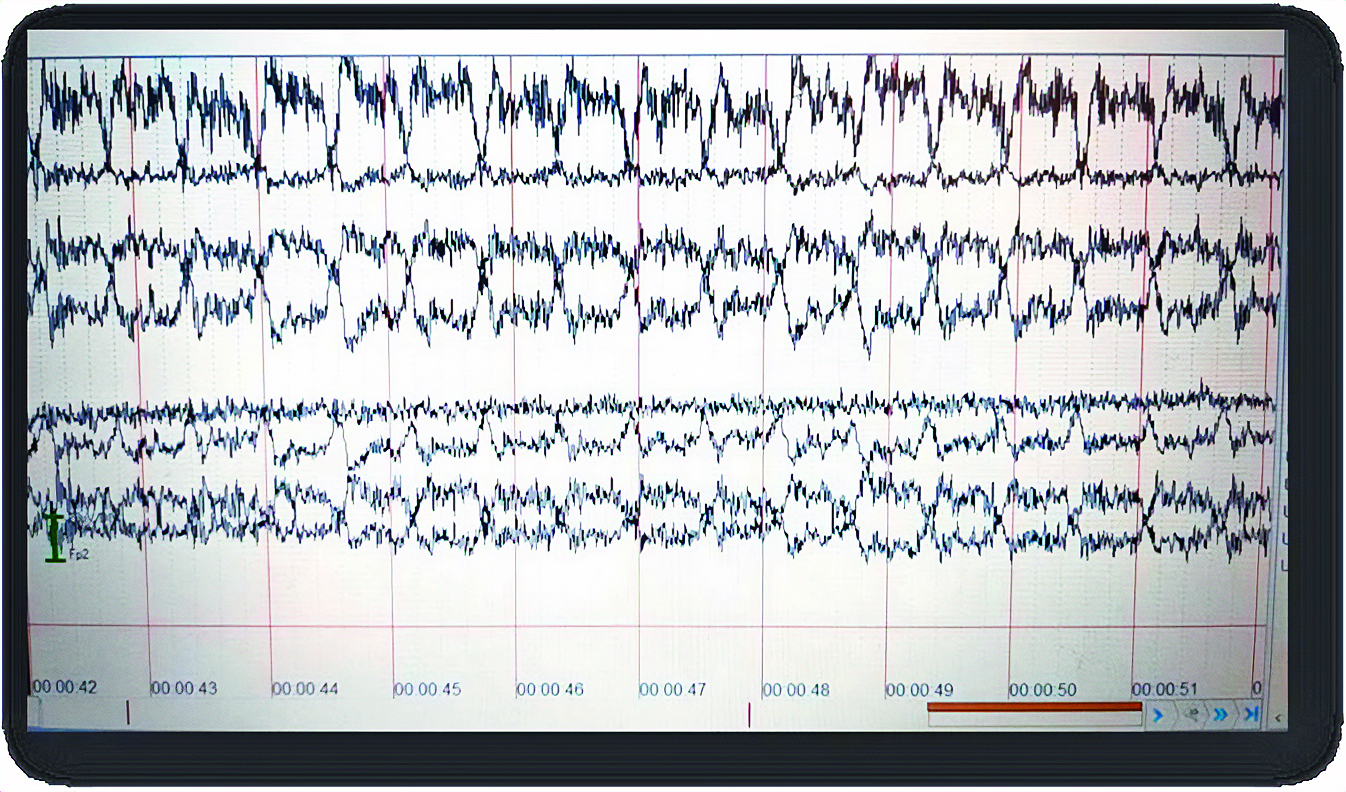
Task: Select the 00:00:48 time label
Action: (x=796, y=689)
